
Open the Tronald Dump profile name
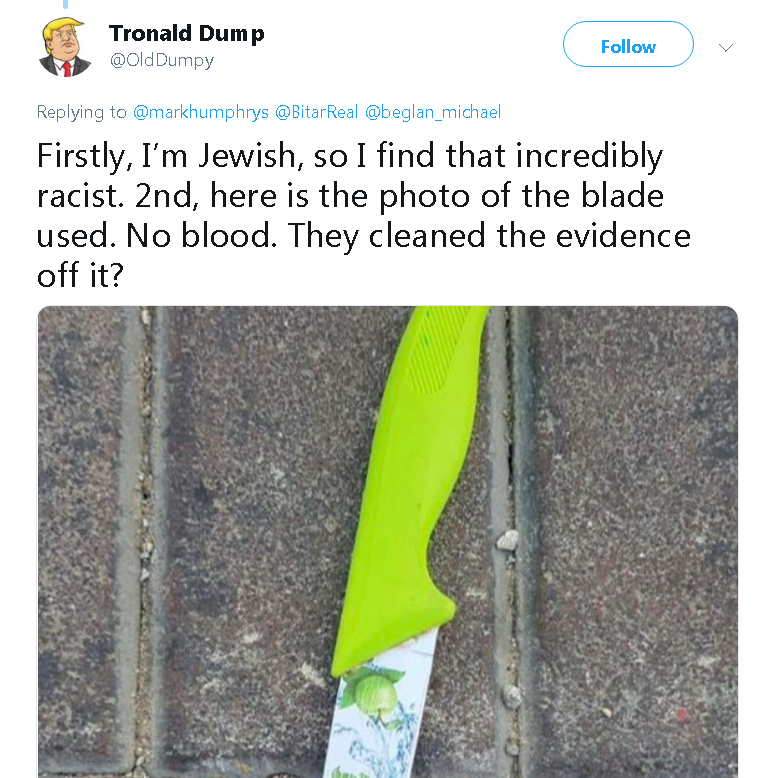point(186,33)
